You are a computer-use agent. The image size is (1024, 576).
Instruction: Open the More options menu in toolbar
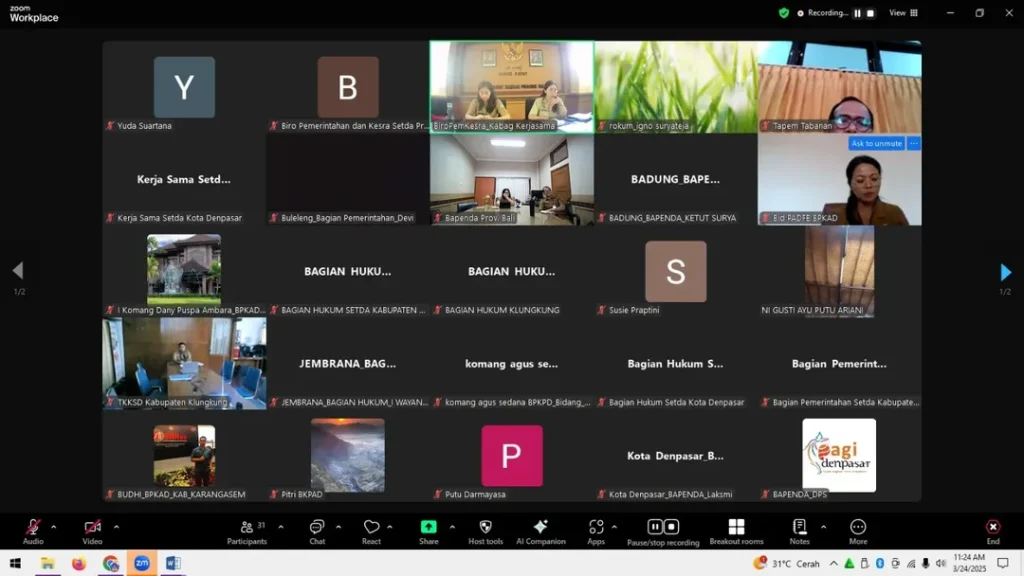tap(857, 531)
